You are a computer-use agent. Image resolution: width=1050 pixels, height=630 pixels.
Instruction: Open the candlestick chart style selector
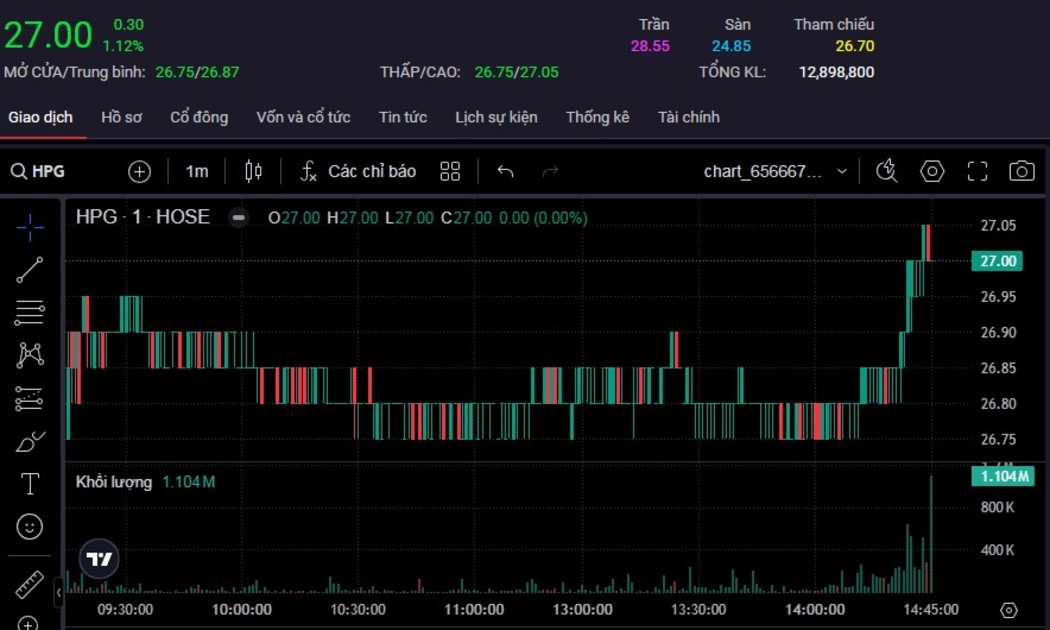click(x=253, y=171)
